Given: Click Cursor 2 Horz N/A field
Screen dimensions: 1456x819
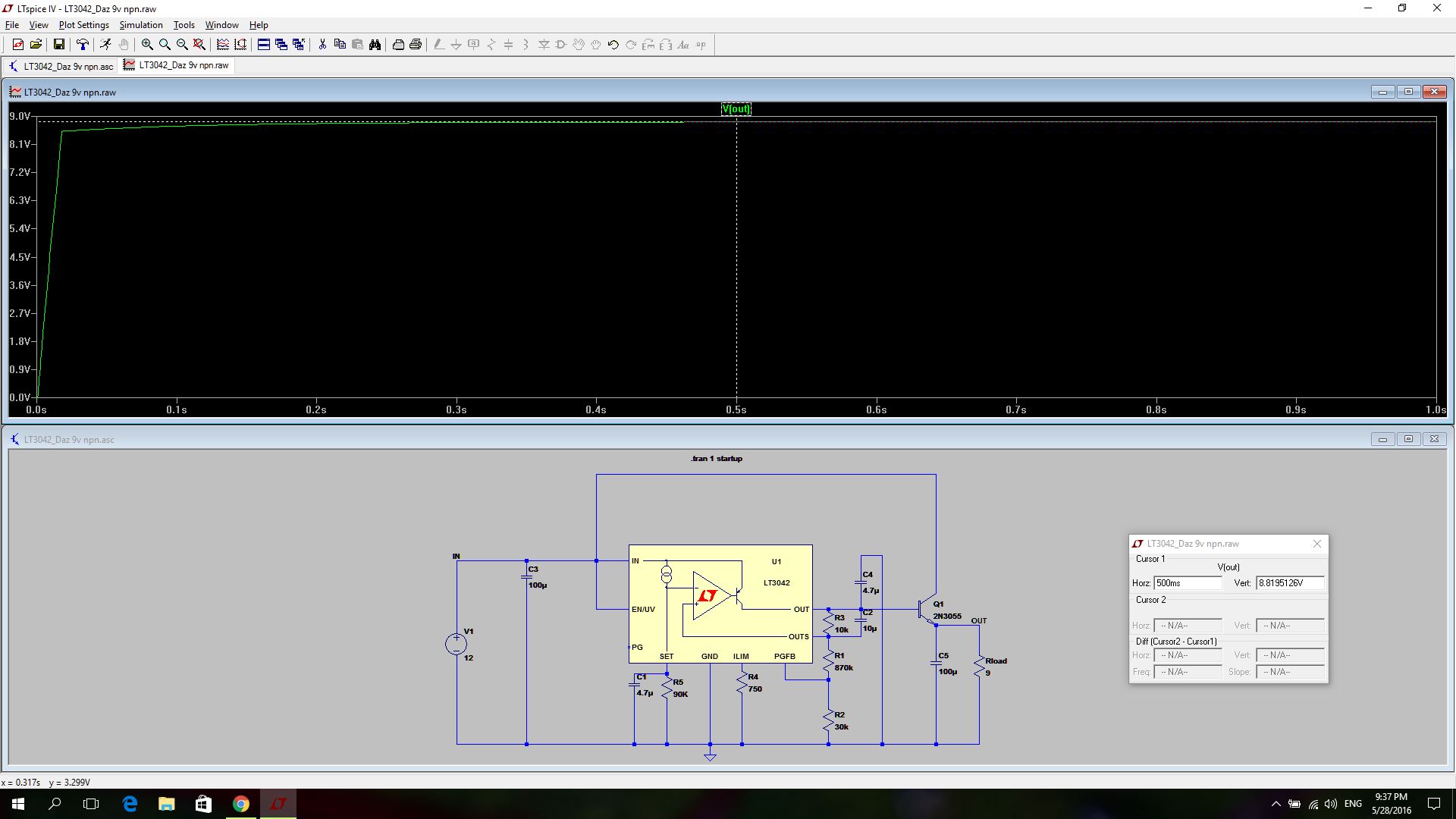Looking at the screenshot, I should coord(1188,626).
